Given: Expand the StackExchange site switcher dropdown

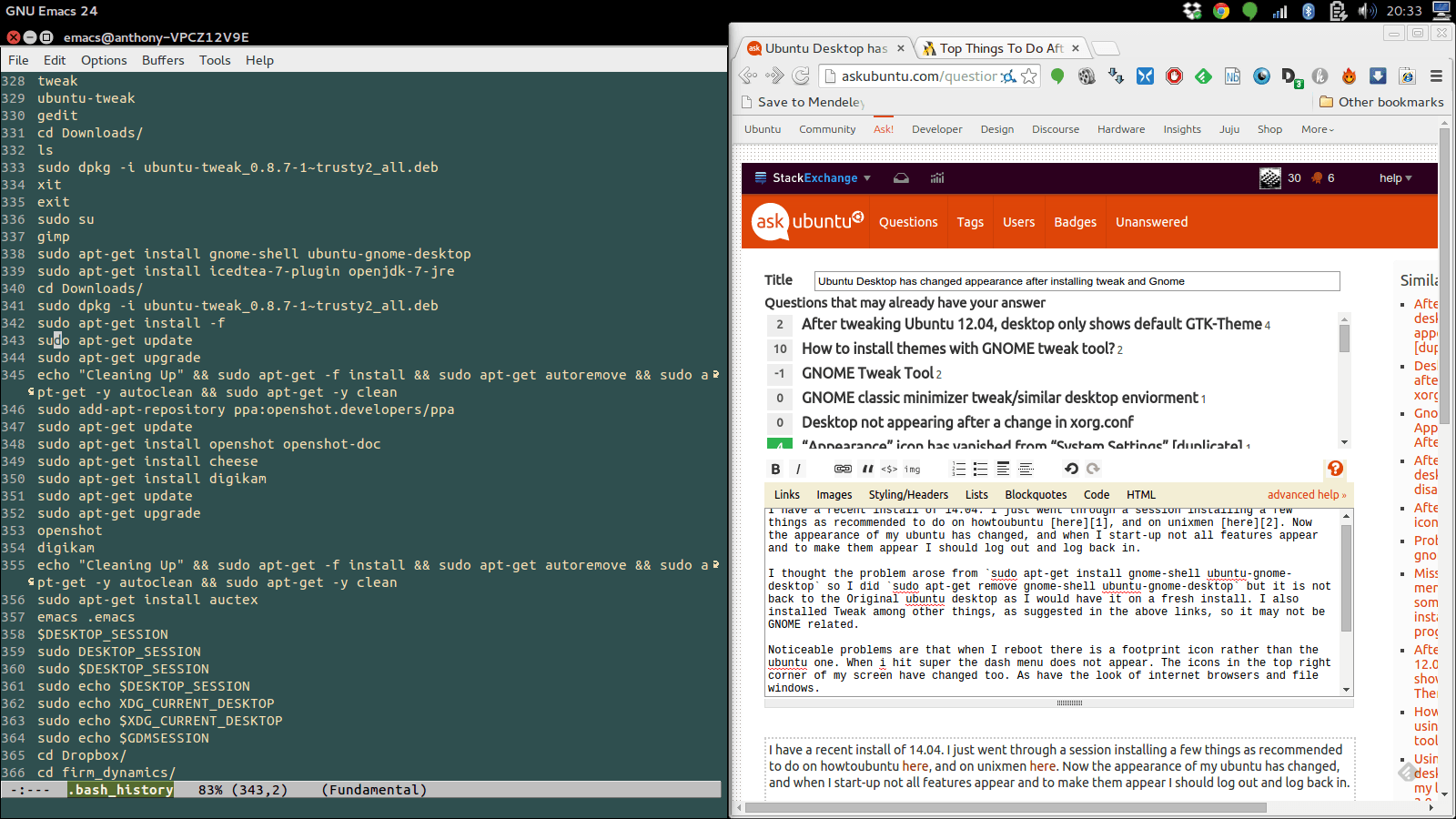Looking at the screenshot, I should click(813, 178).
